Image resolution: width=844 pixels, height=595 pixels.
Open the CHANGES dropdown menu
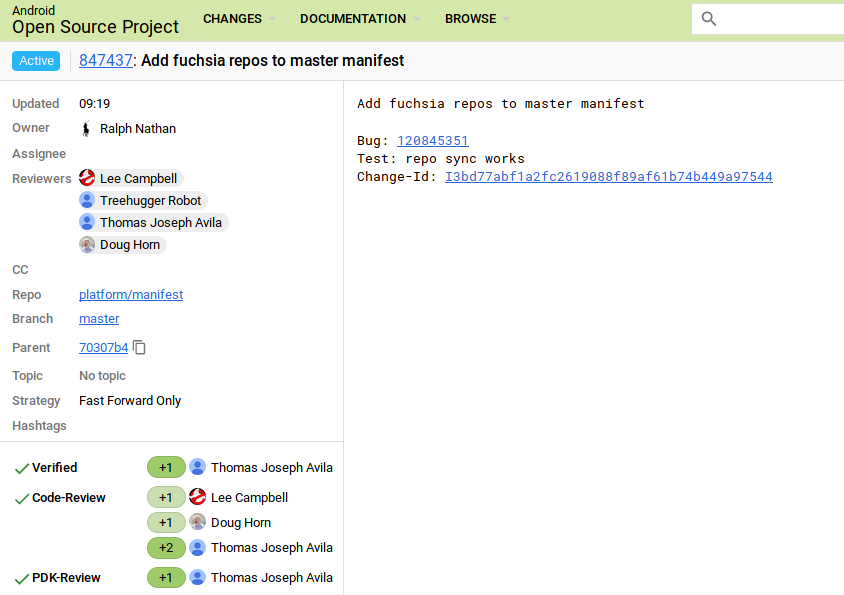point(239,19)
